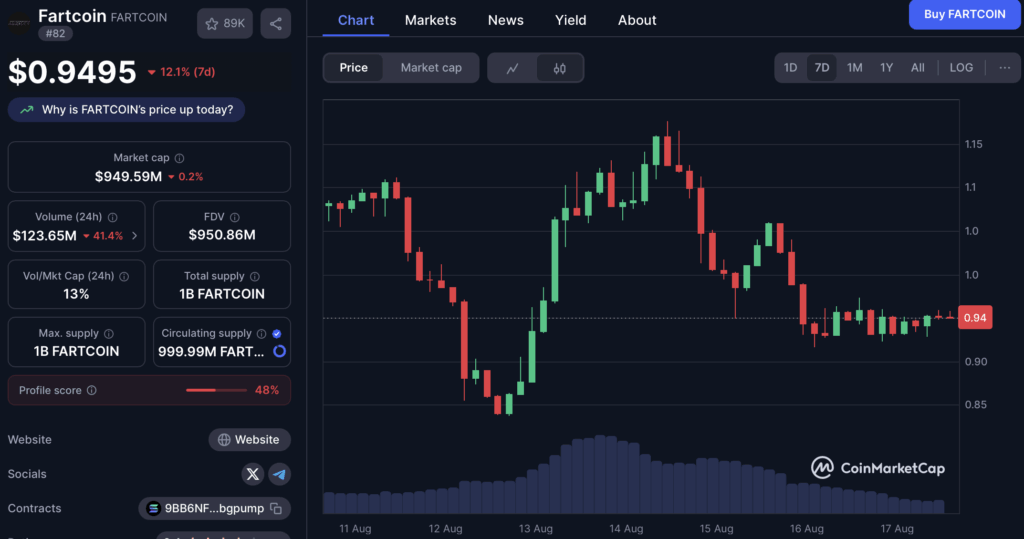
Task: Copy the contract address via copy icon
Action: point(276,508)
